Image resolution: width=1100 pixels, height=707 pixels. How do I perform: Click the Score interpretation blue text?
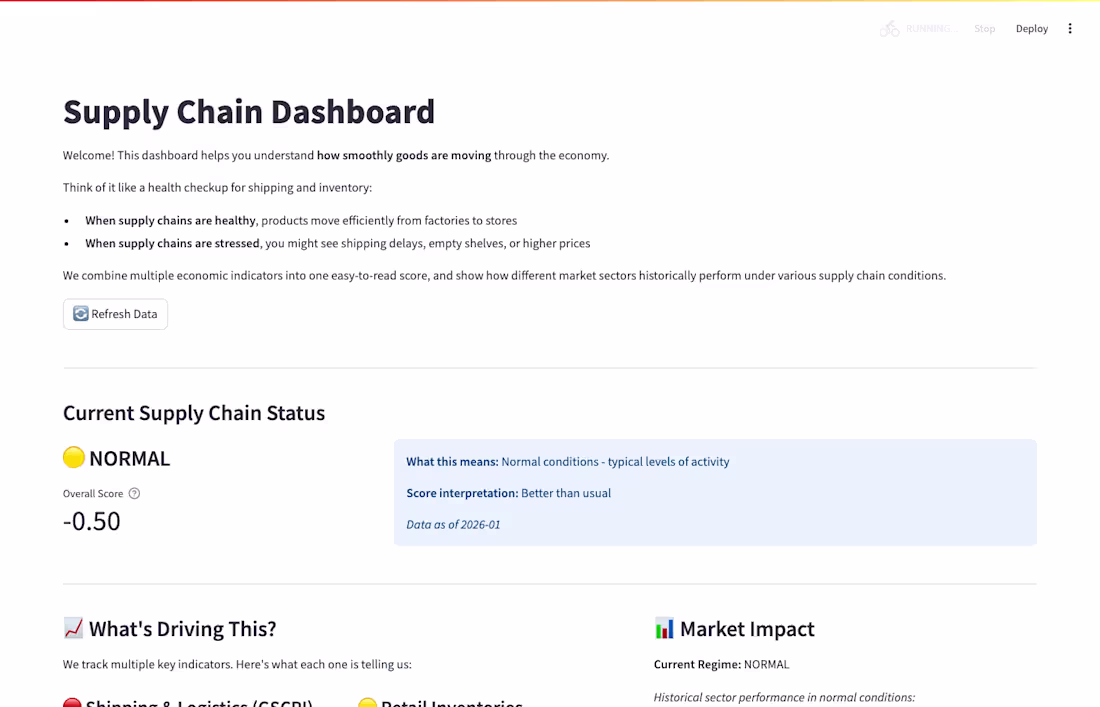pyautogui.click(x=507, y=492)
